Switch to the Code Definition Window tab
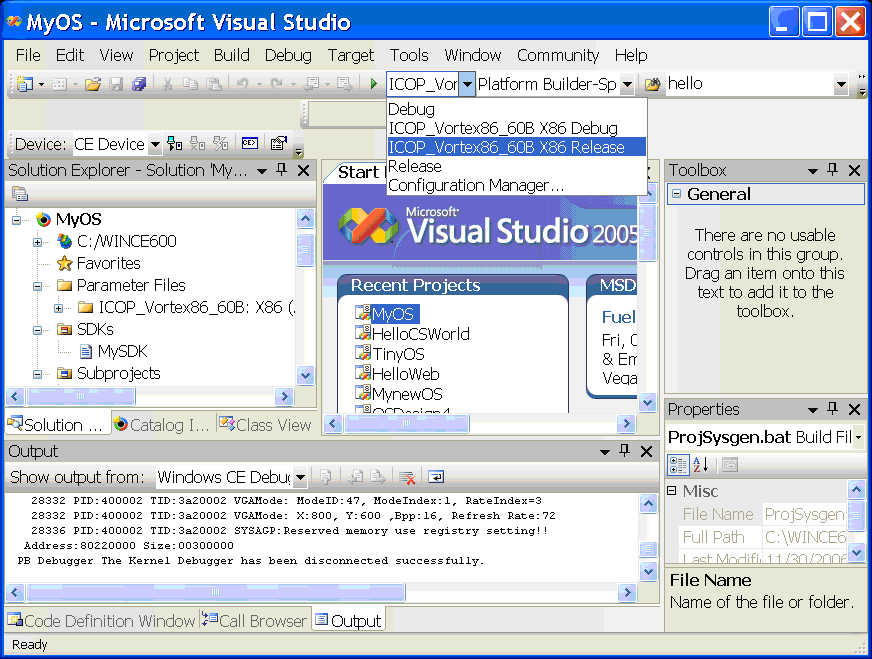The image size is (872, 659). click(x=101, y=621)
